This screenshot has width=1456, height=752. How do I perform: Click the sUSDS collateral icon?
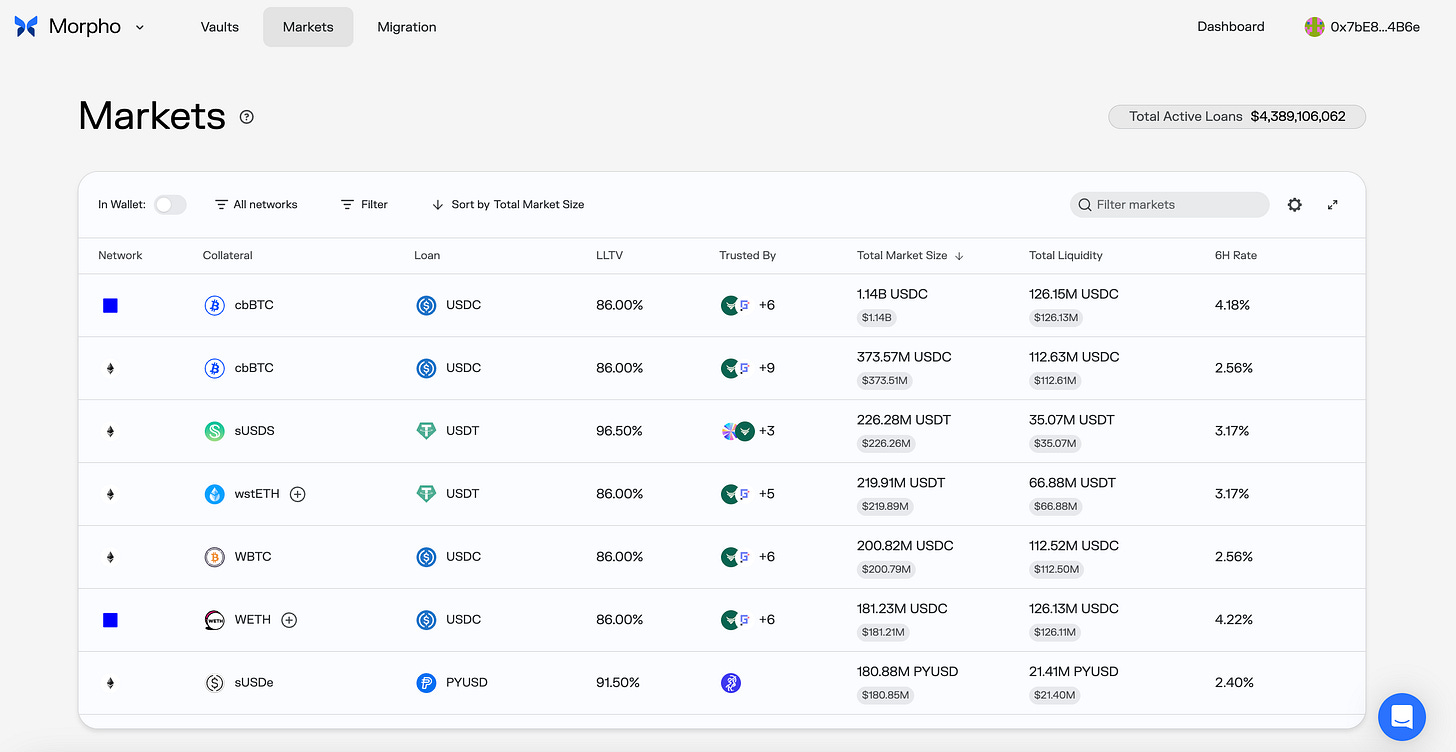(214, 431)
